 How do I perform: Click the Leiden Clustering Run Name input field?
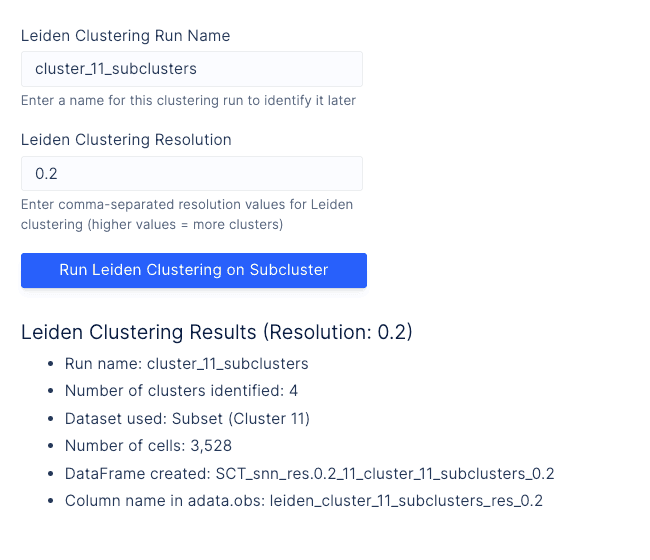[x=191, y=69]
